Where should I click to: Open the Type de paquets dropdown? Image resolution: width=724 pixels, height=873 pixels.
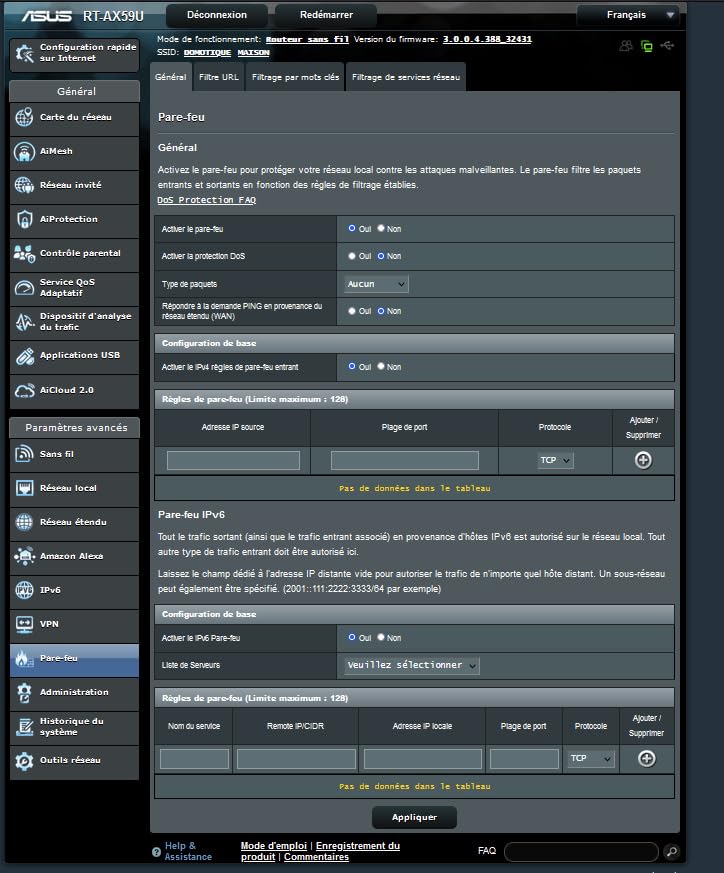(376, 284)
